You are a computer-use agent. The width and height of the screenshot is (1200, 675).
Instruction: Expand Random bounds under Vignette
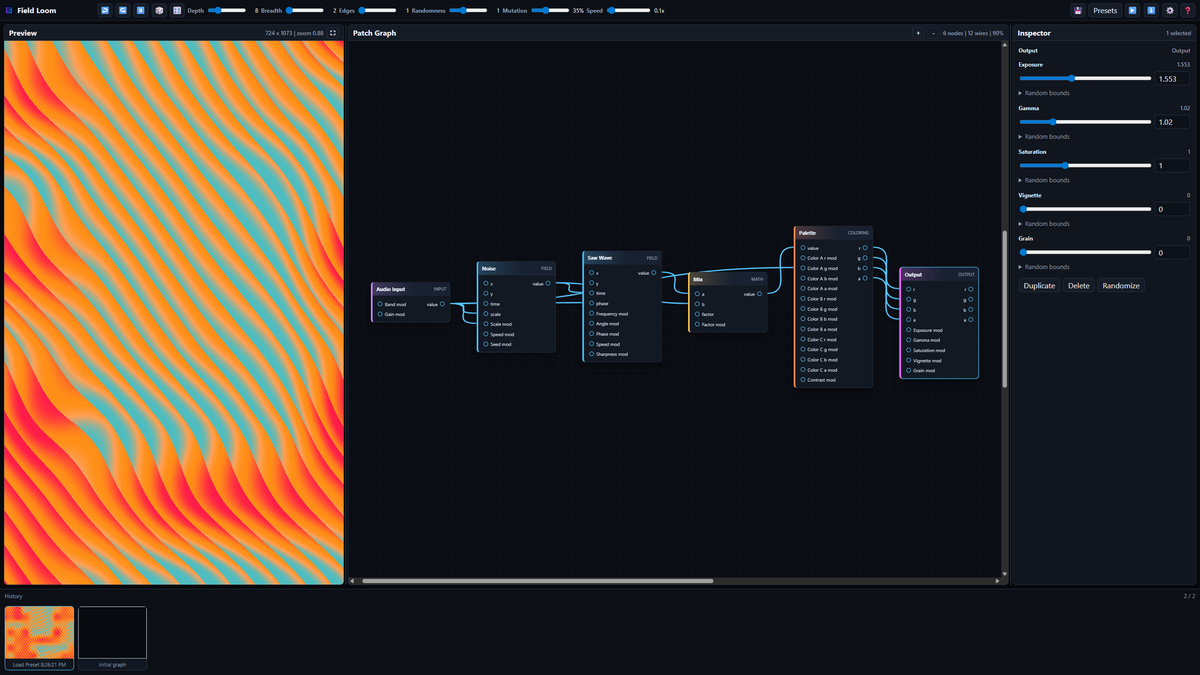coord(1044,224)
